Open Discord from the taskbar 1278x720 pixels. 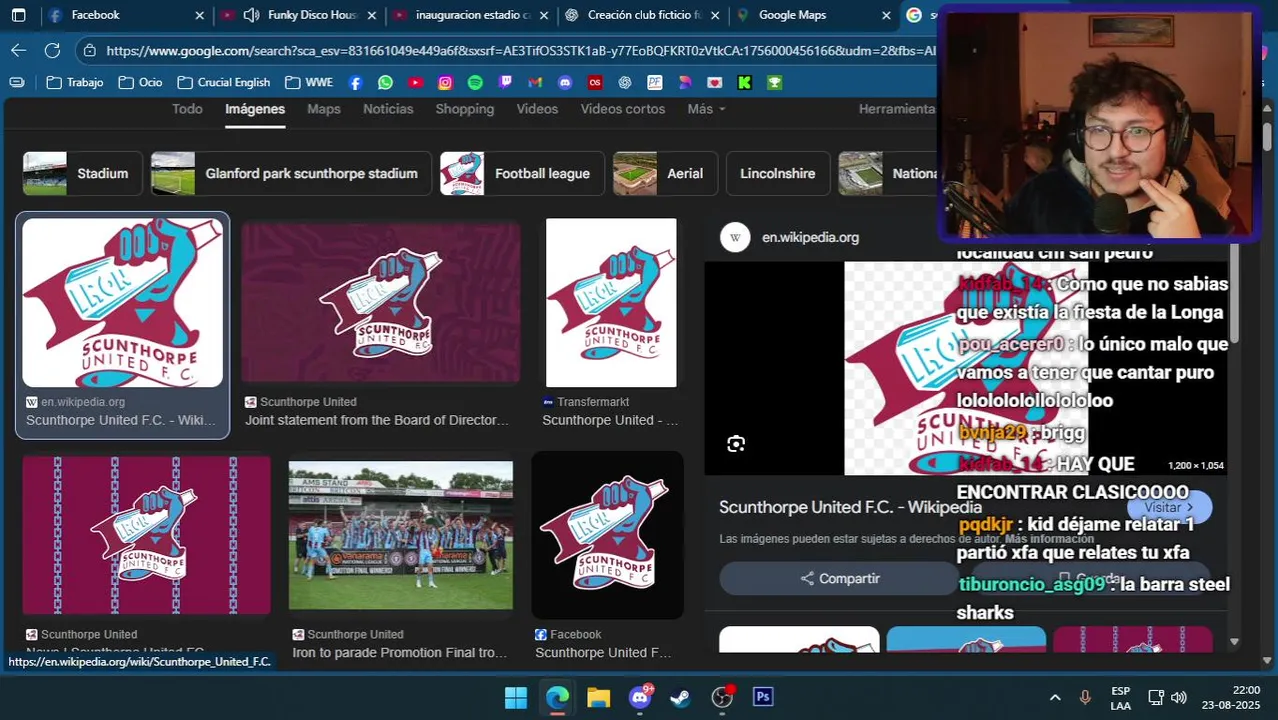pyautogui.click(x=640, y=697)
